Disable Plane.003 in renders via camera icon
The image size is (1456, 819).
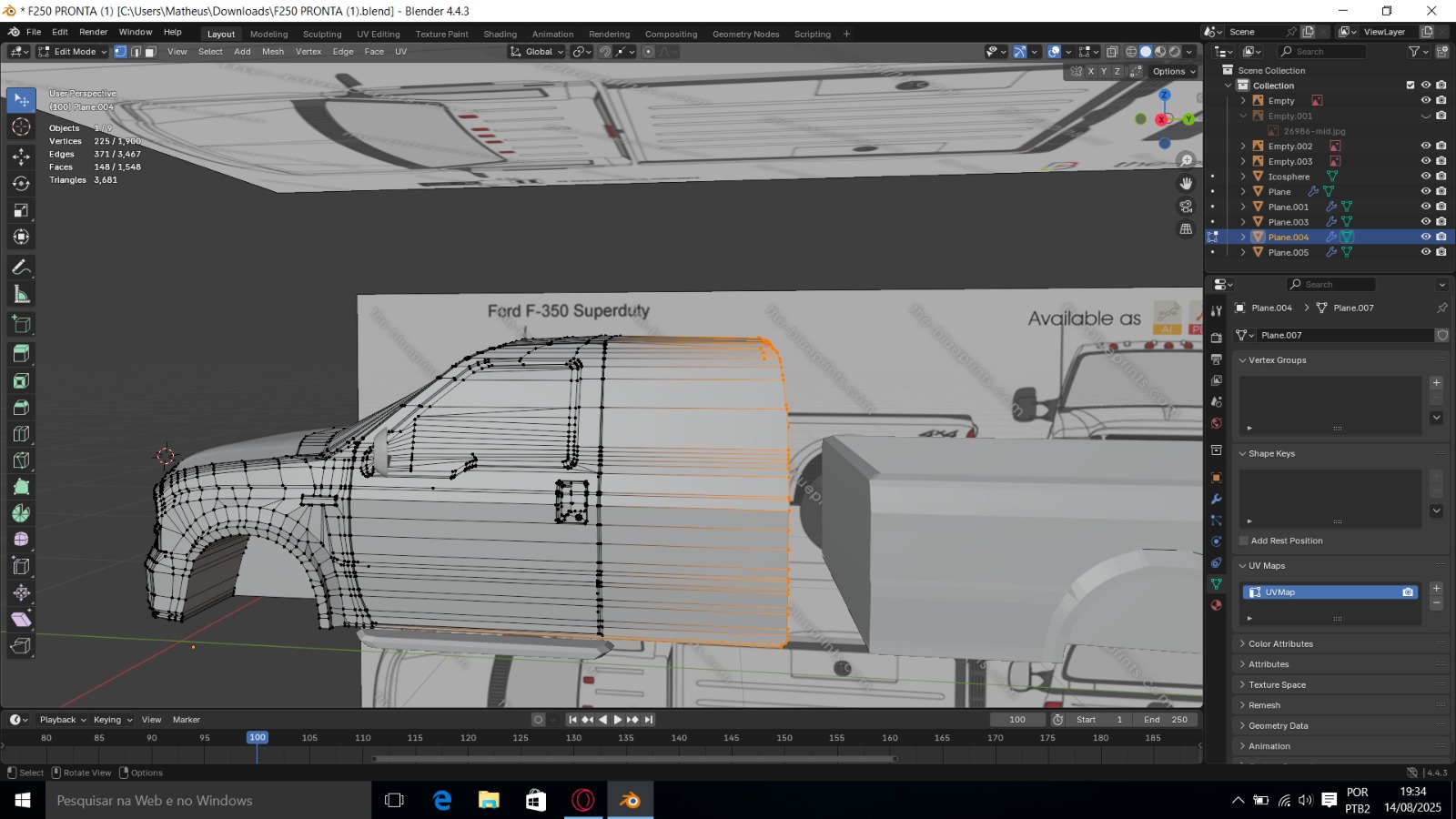coord(1441,222)
